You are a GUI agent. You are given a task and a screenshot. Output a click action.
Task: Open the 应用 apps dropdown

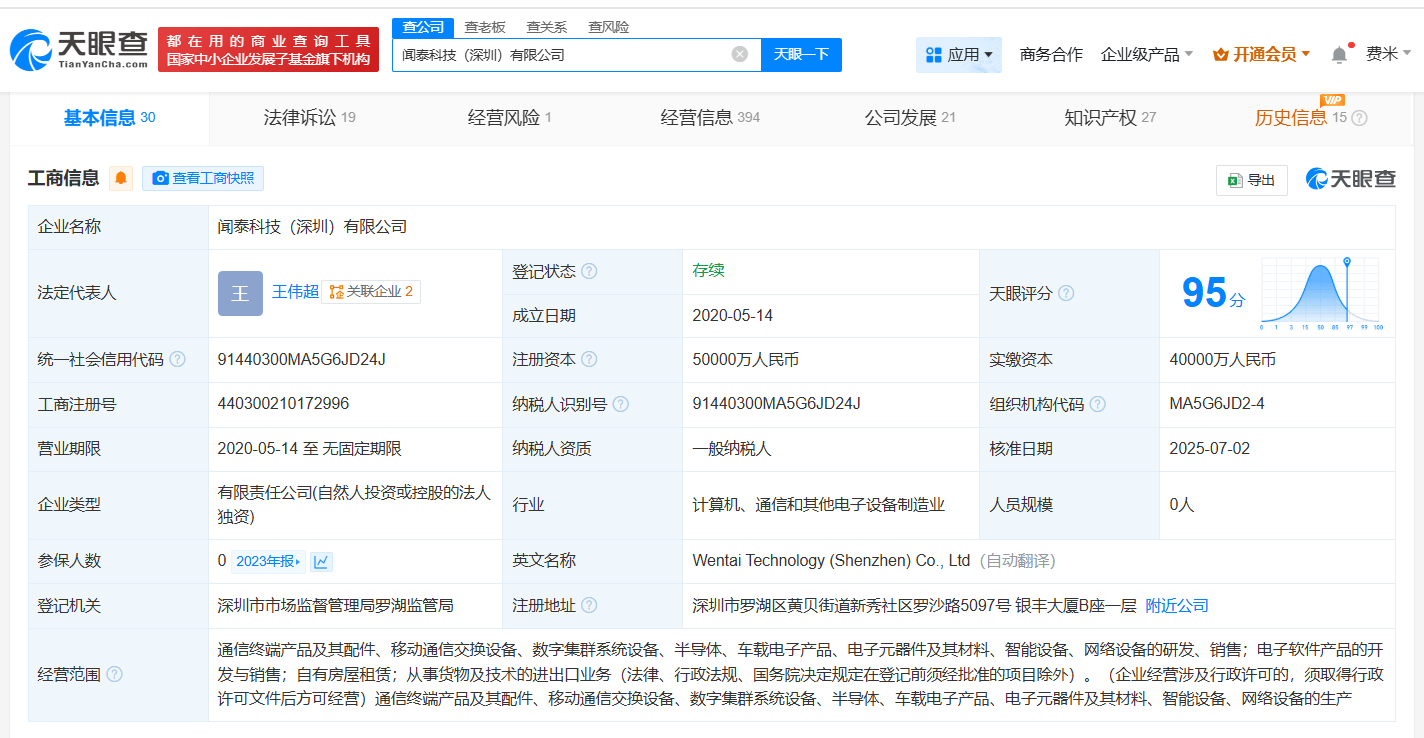click(958, 54)
